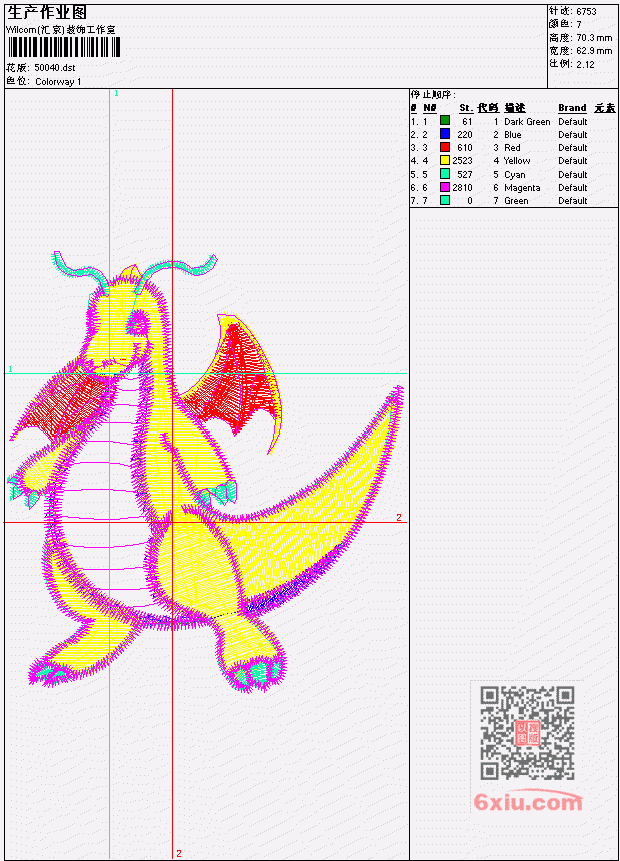620x861 pixels.
Task: Select the Blue color swatch
Action: 445,133
